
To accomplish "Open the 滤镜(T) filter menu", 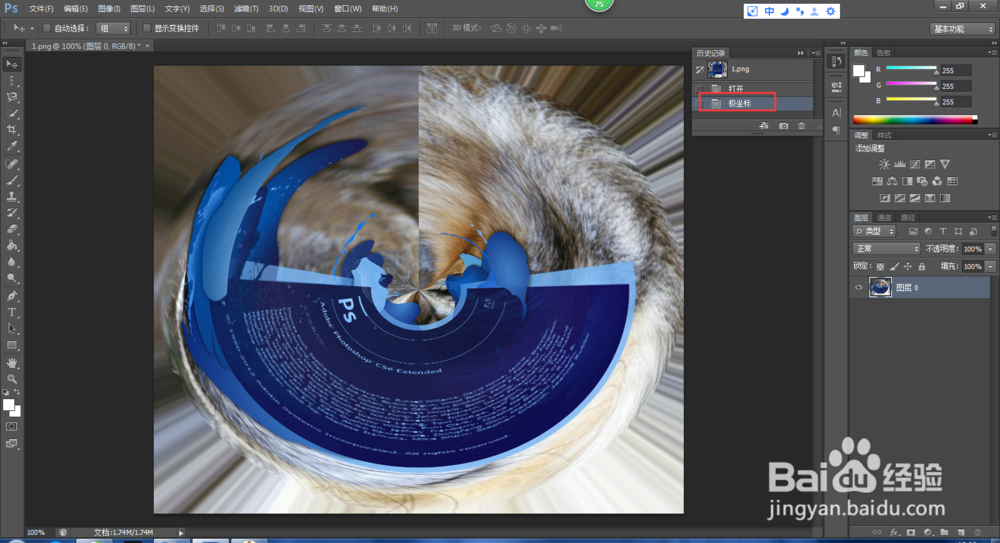I will pyautogui.click(x=246, y=8).
